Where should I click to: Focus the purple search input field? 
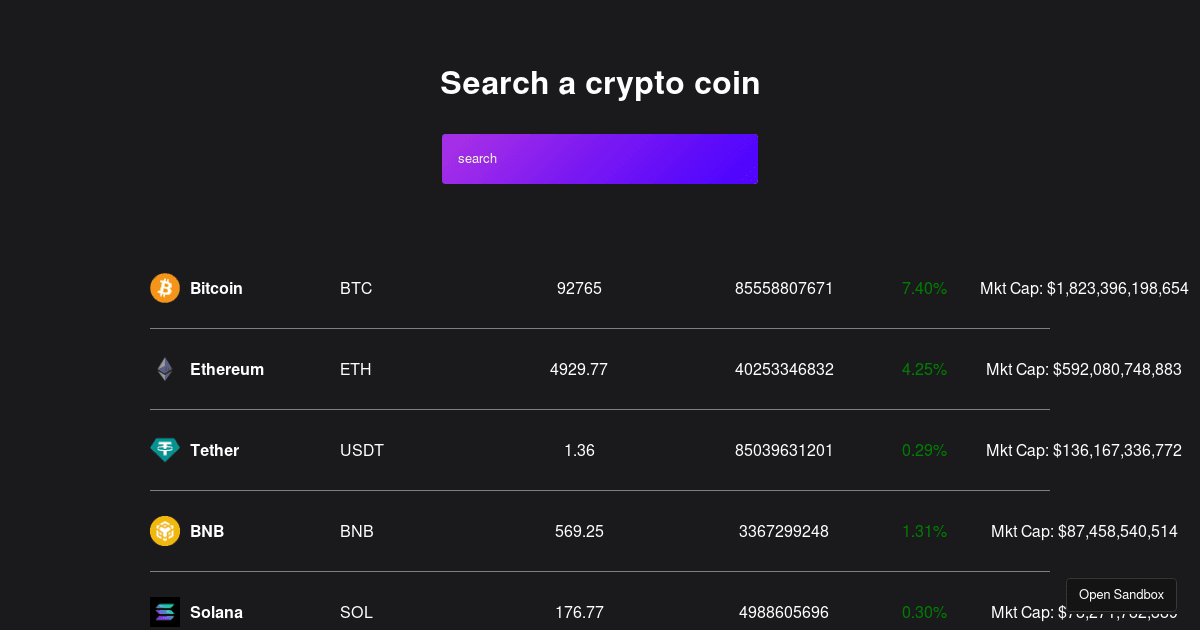pos(600,159)
